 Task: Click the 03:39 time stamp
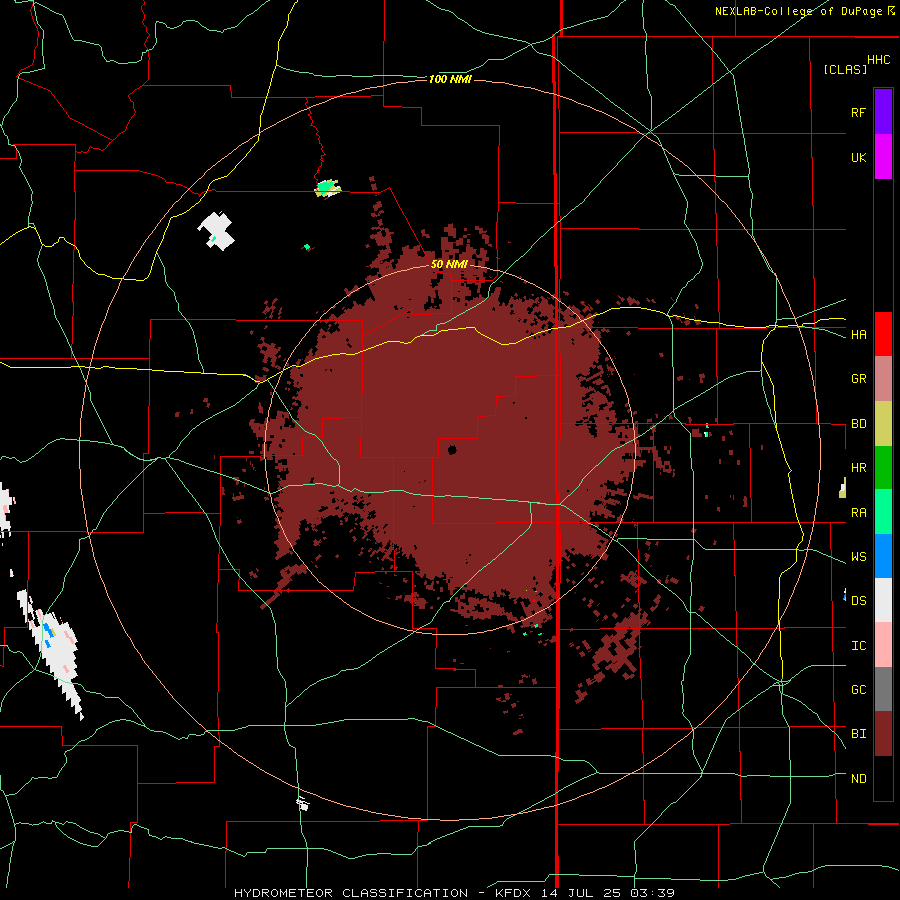point(651,893)
